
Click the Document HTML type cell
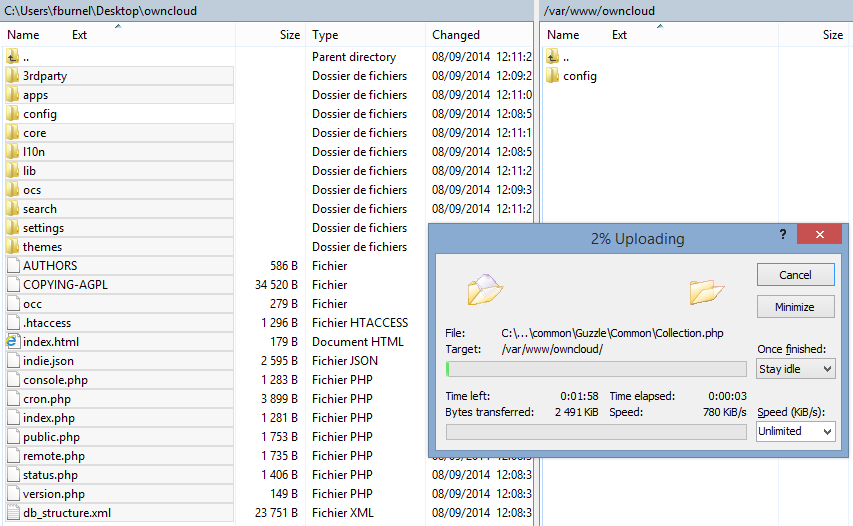pyautogui.click(x=358, y=342)
